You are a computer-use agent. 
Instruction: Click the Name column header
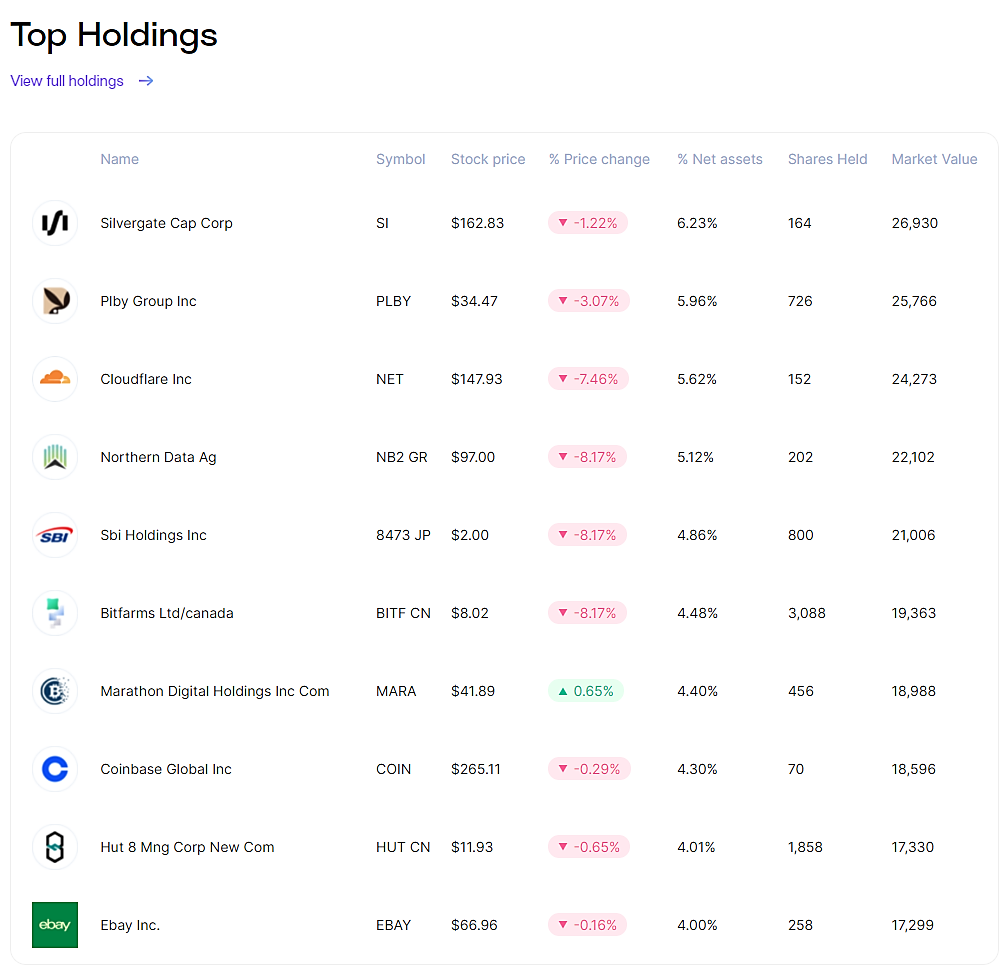coord(120,159)
